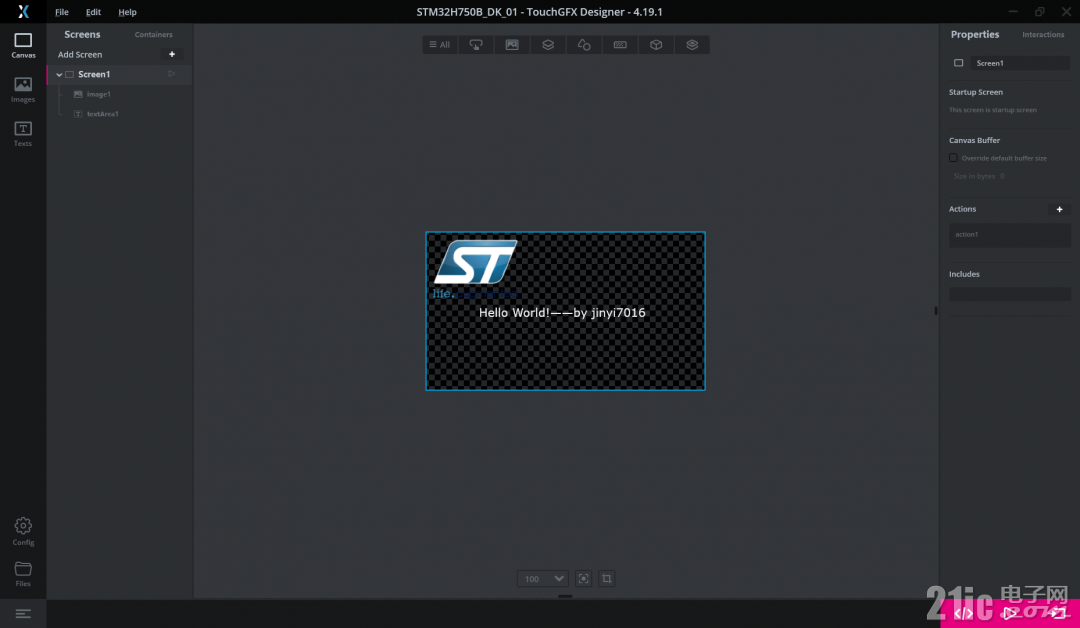Image resolution: width=1080 pixels, height=628 pixels.
Task: Select the action1 entry under Actions
Action: 1010,235
